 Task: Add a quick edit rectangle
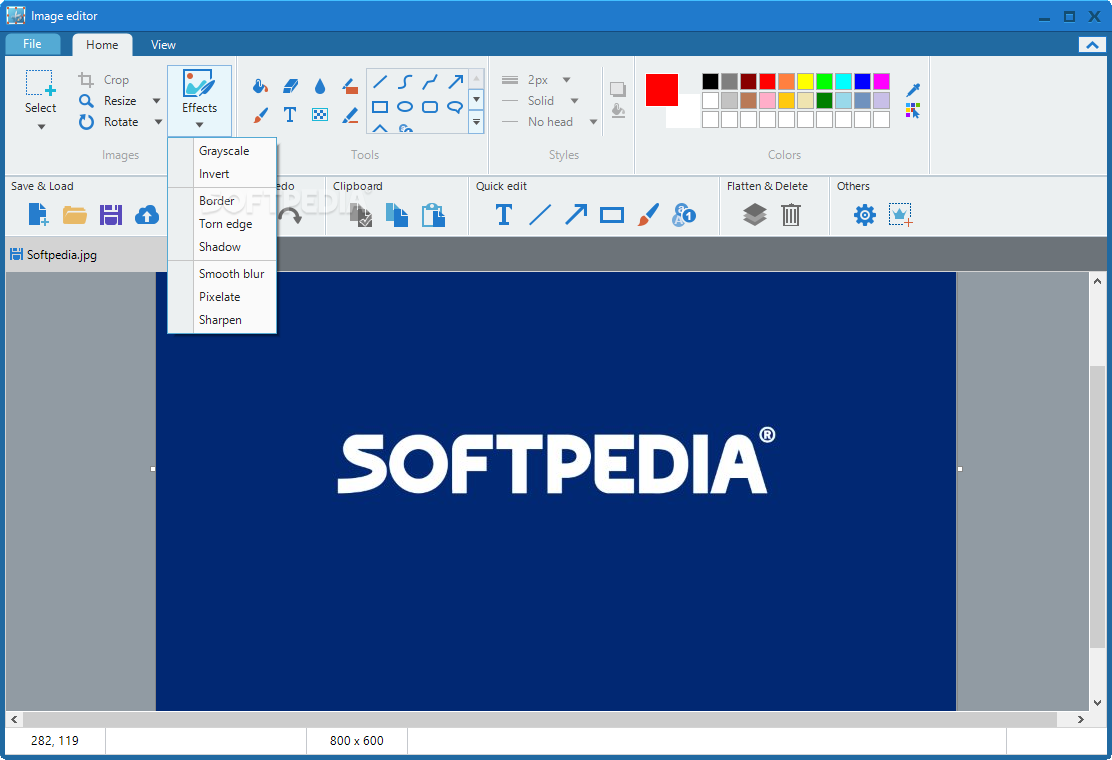coord(612,215)
